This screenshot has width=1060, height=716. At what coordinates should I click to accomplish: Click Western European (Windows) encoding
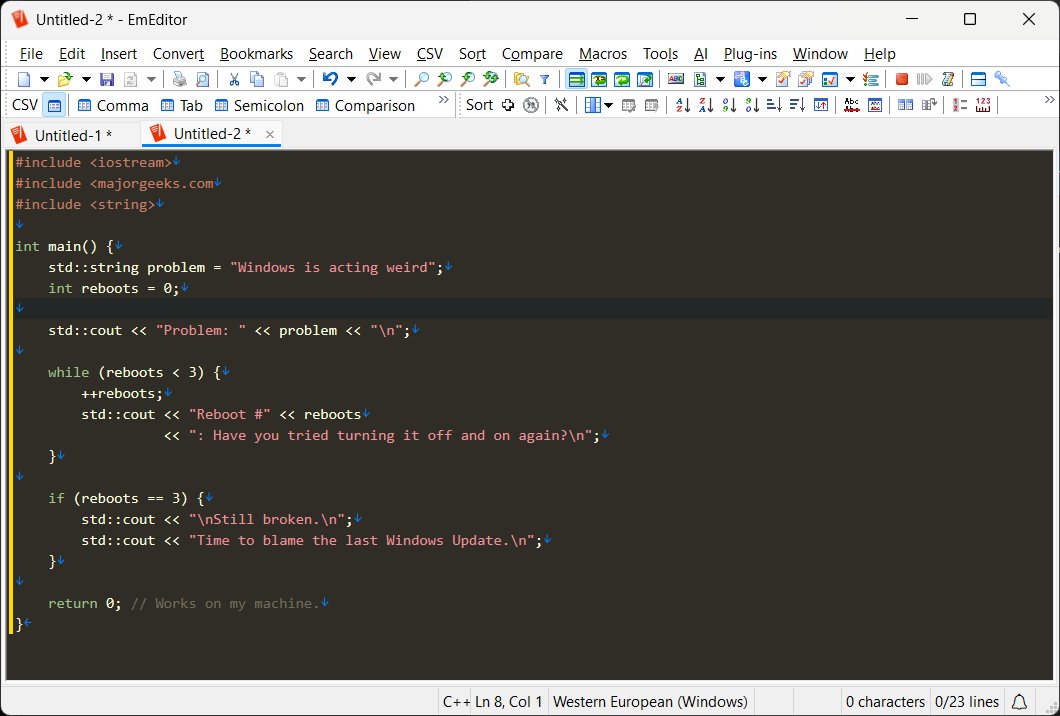point(650,702)
